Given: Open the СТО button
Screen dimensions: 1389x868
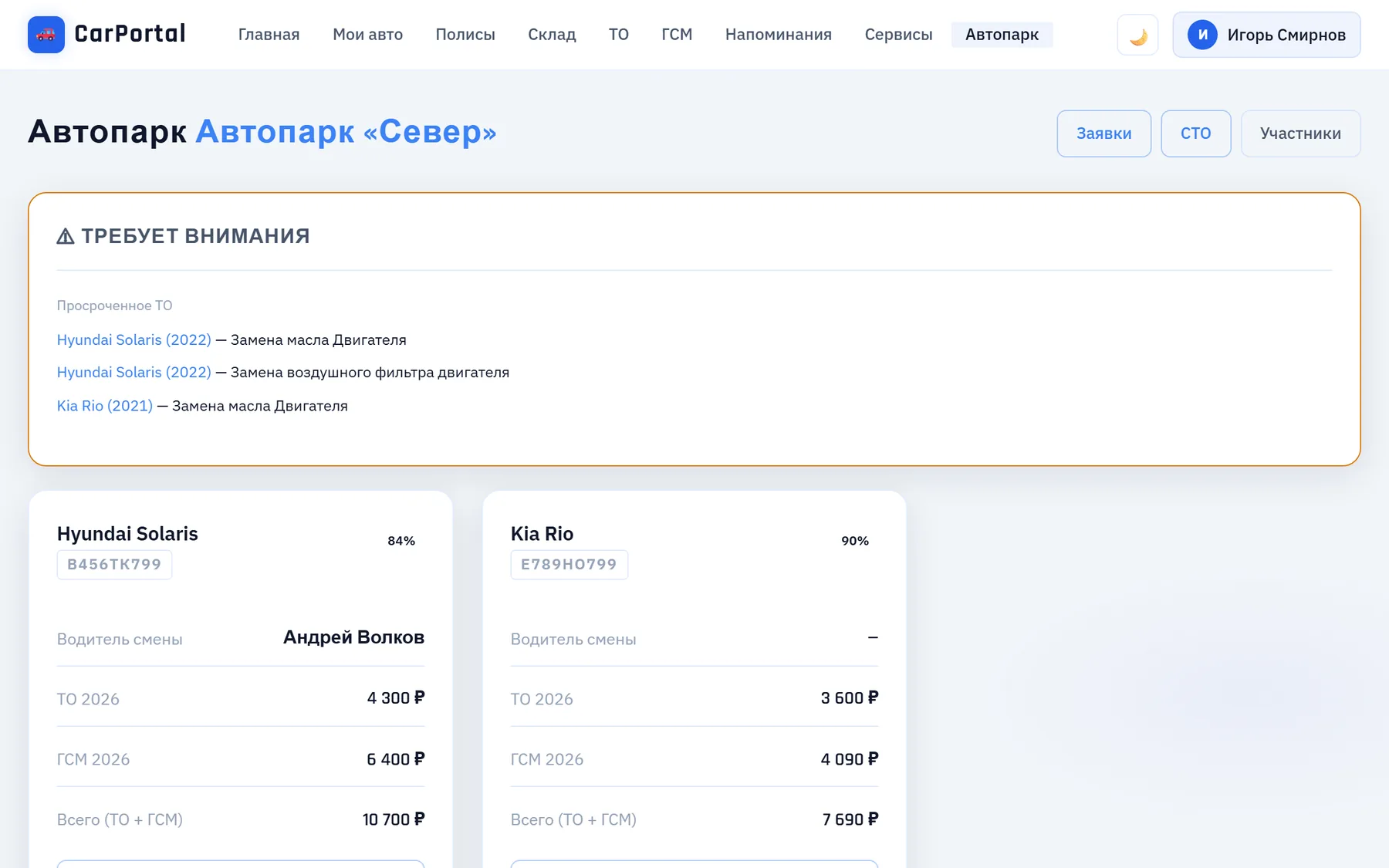Looking at the screenshot, I should [x=1195, y=133].
